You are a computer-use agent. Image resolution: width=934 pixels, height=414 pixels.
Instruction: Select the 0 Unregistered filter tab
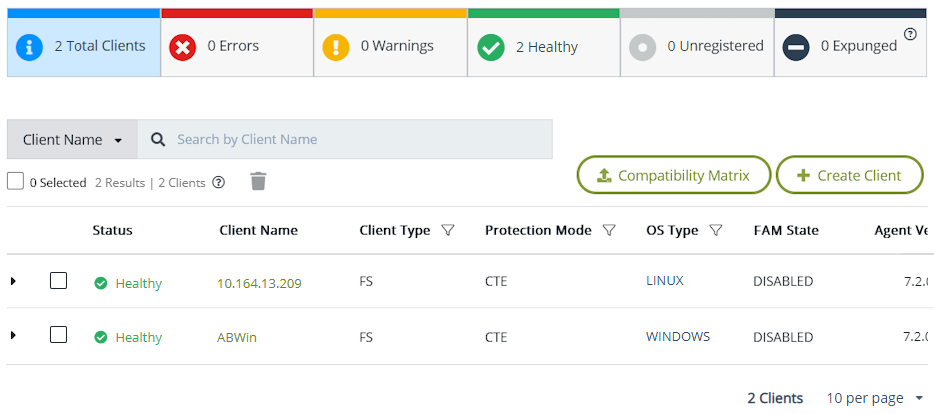click(697, 46)
